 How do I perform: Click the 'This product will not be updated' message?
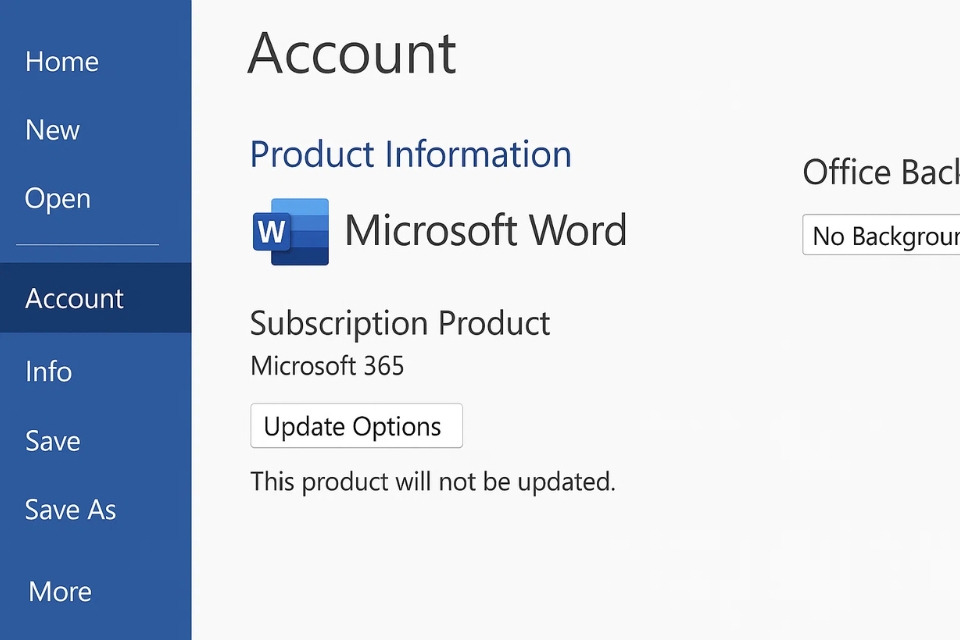[x=432, y=482]
